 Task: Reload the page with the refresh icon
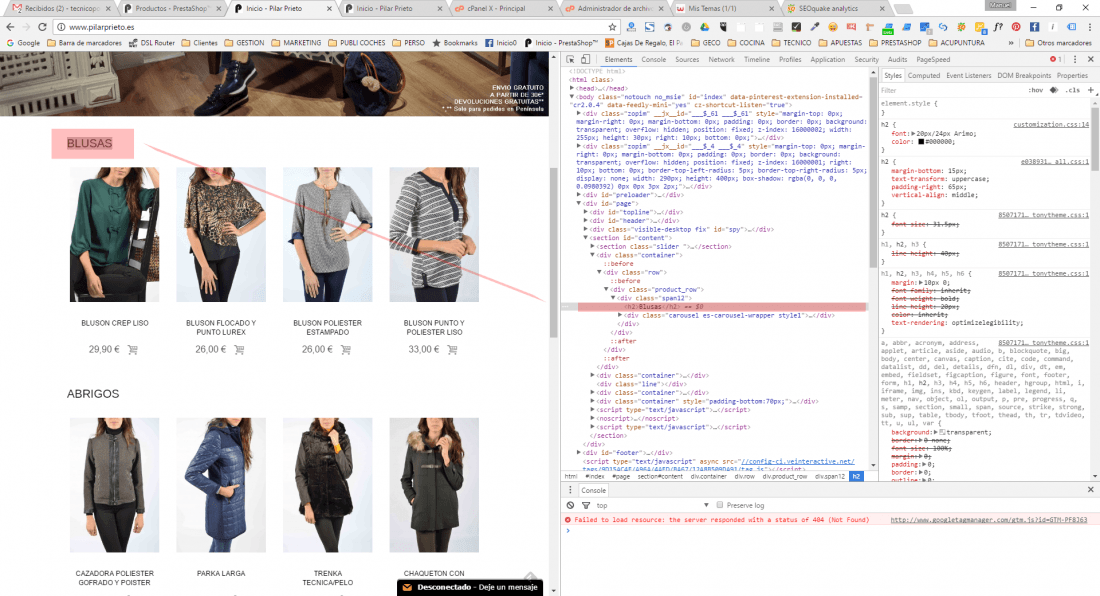[x=42, y=27]
